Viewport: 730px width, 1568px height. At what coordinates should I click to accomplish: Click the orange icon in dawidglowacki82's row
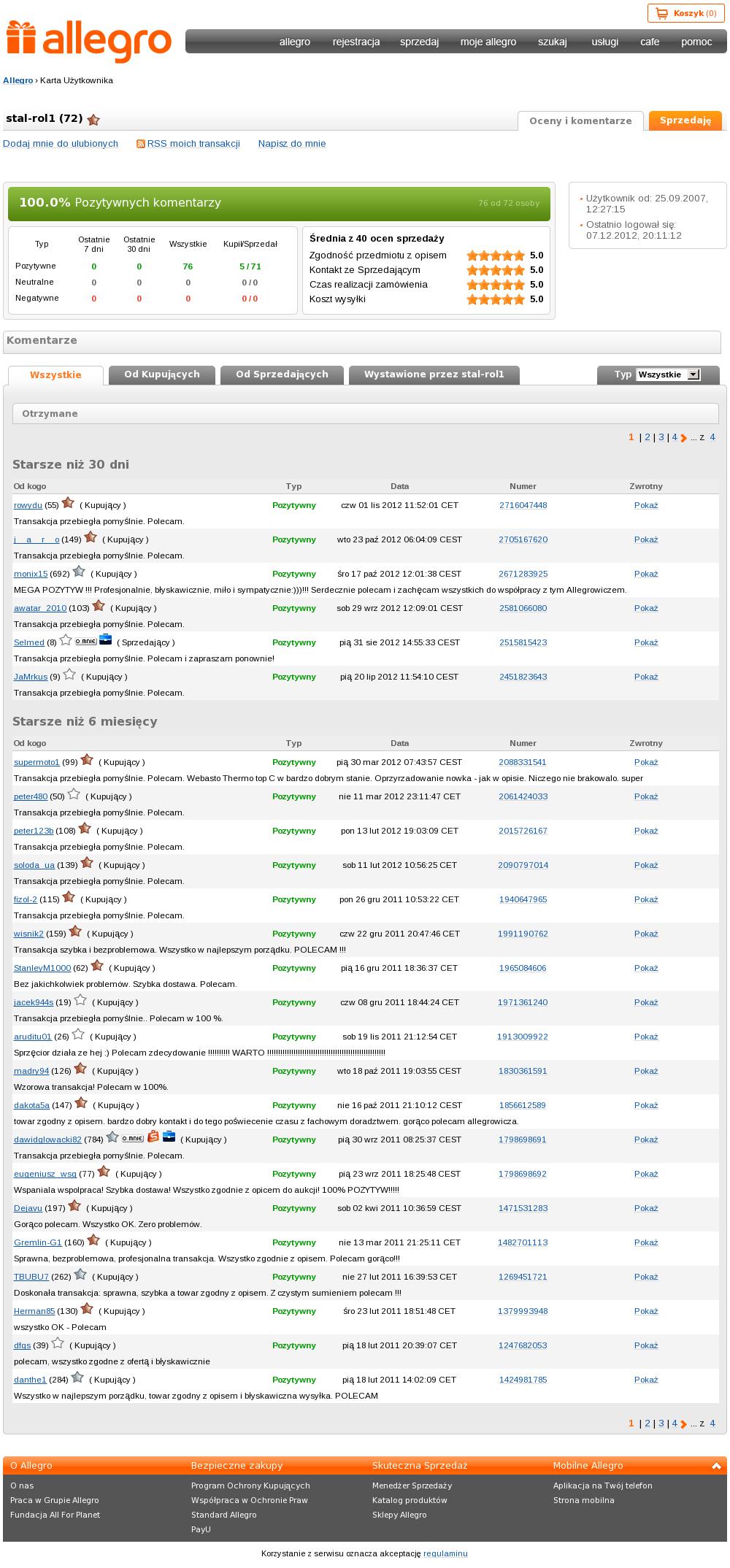click(153, 1137)
